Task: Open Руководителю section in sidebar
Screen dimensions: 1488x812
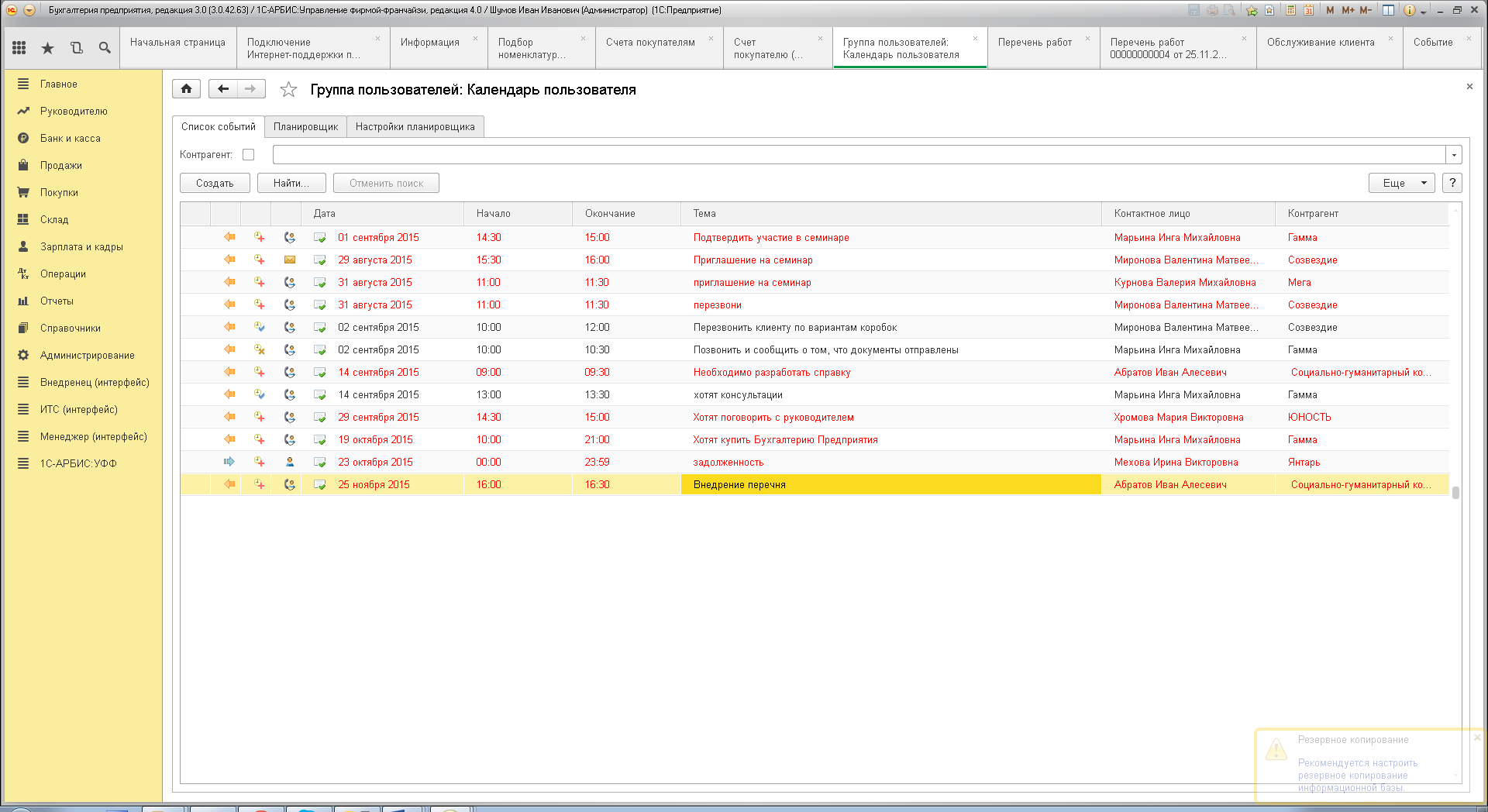Action: [74, 111]
